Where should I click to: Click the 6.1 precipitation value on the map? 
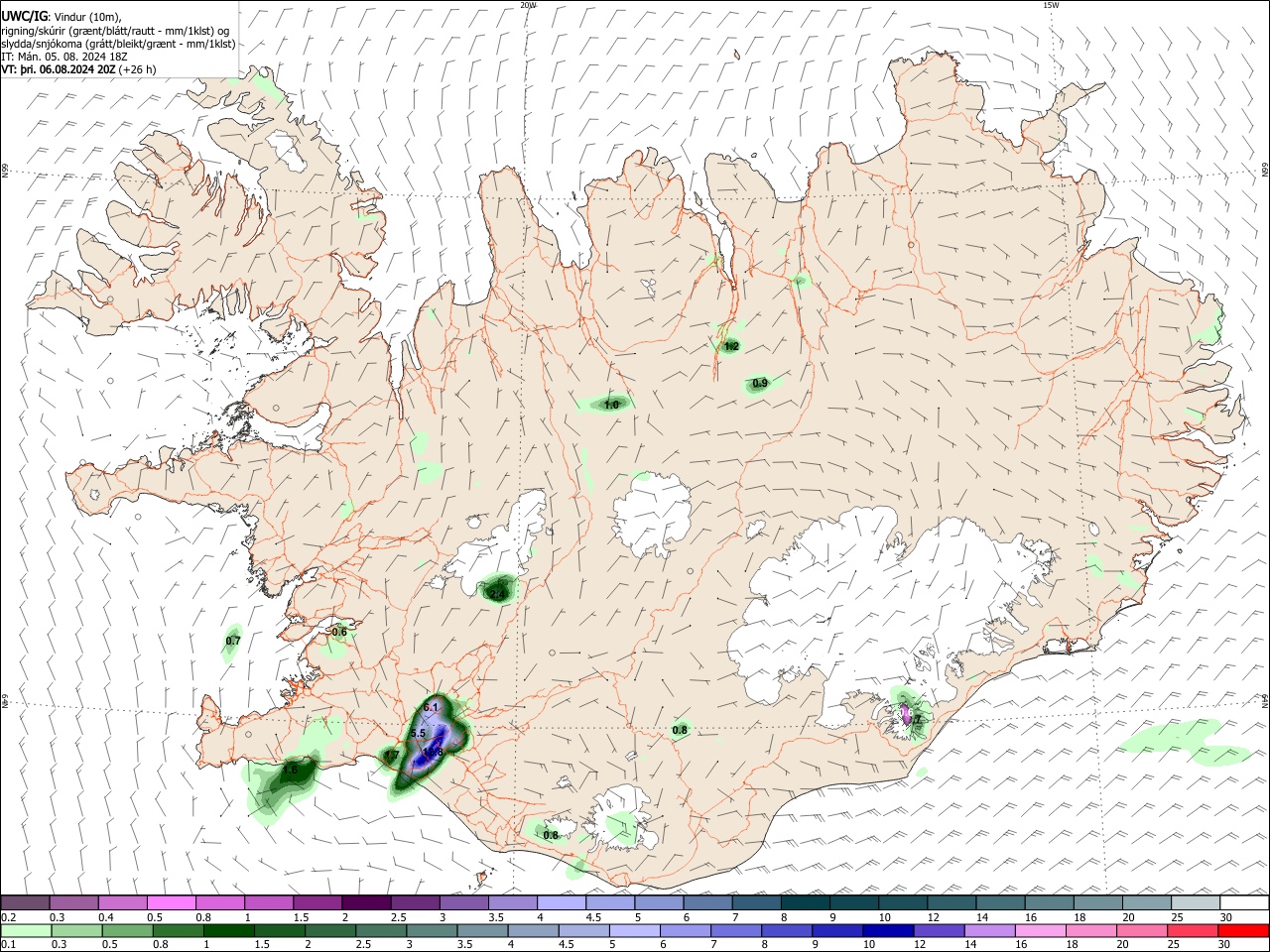click(x=431, y=707)
